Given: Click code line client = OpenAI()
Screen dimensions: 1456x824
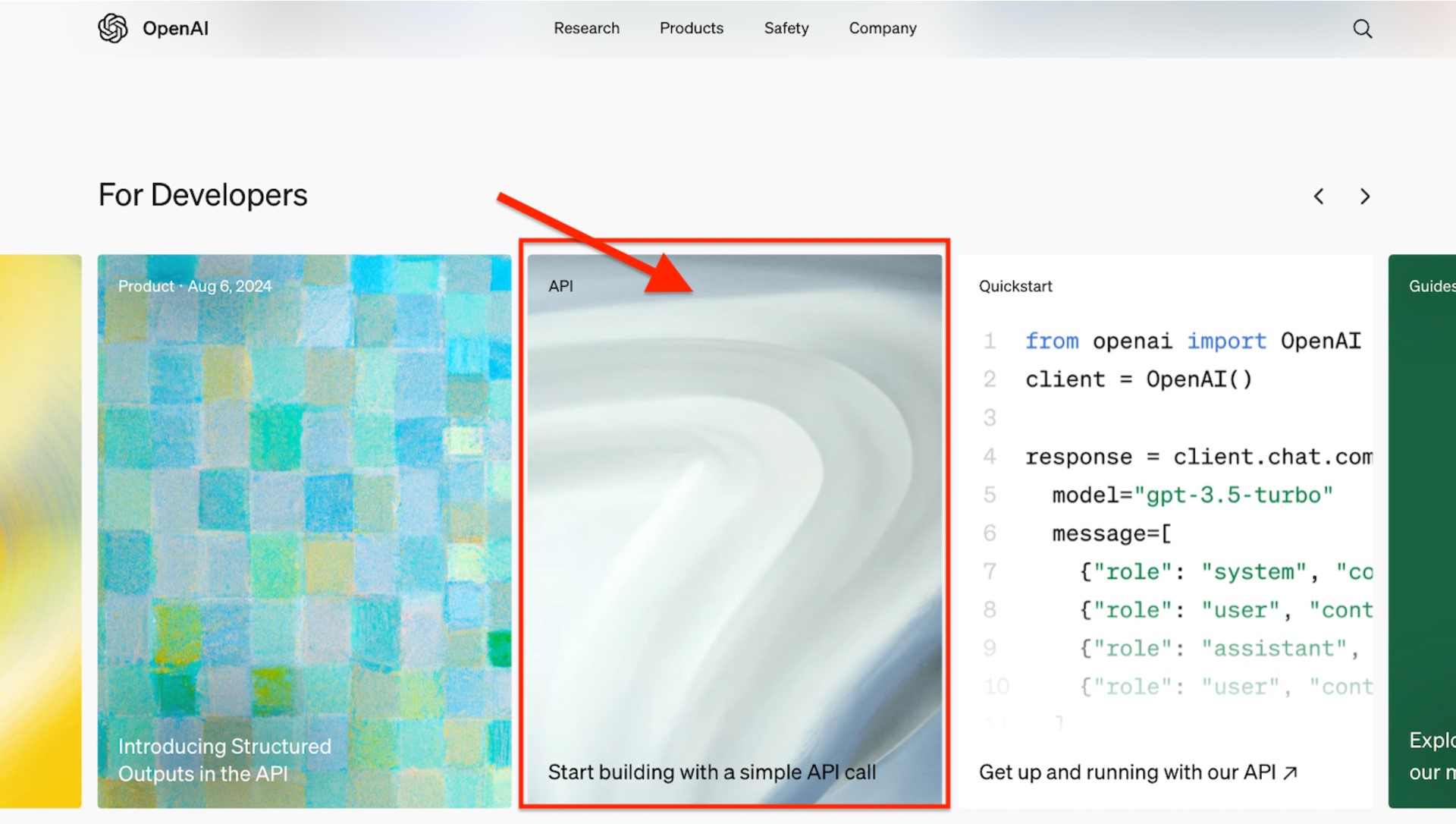Looking at the screenshot, I should pyautogui.click(x=1138, y=379).
